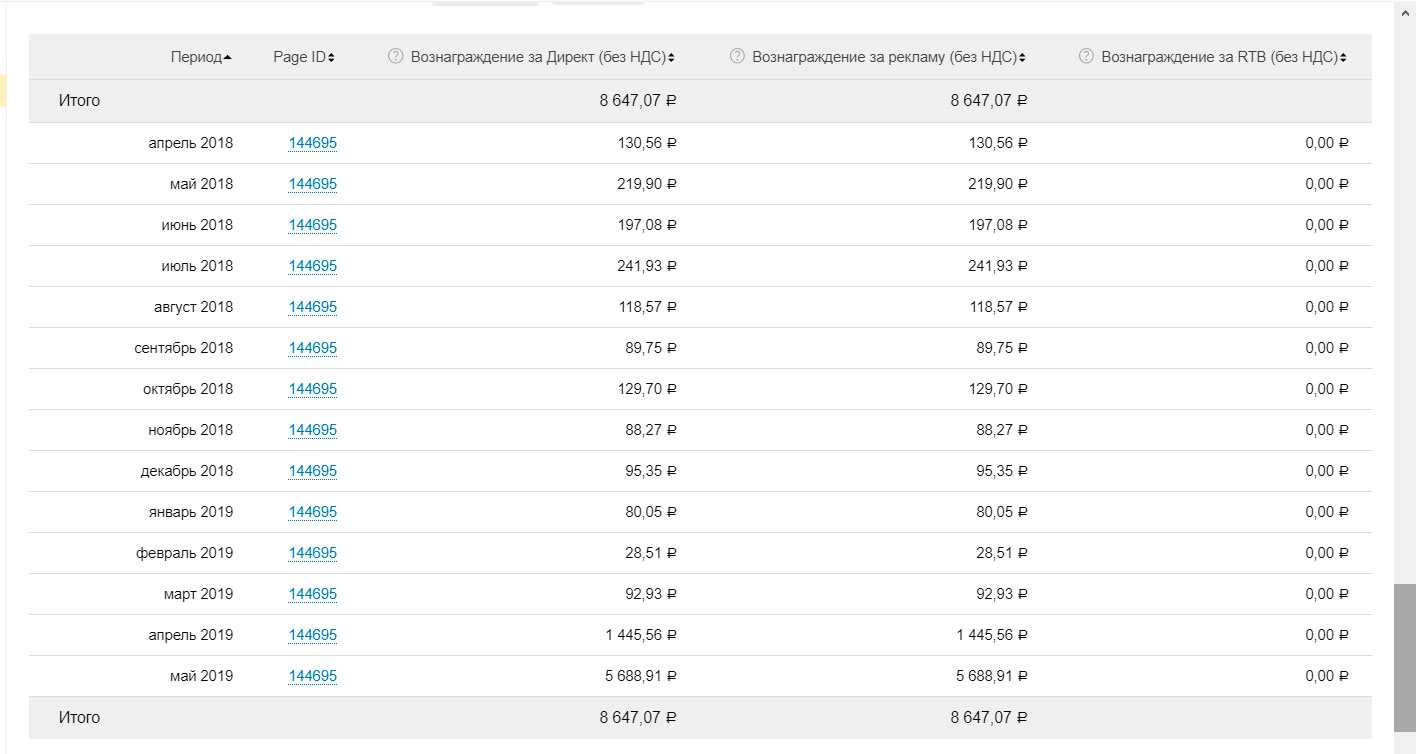Open Page ID 144695 for апрель 2018

pyautogui.click(x=312, y=143)
